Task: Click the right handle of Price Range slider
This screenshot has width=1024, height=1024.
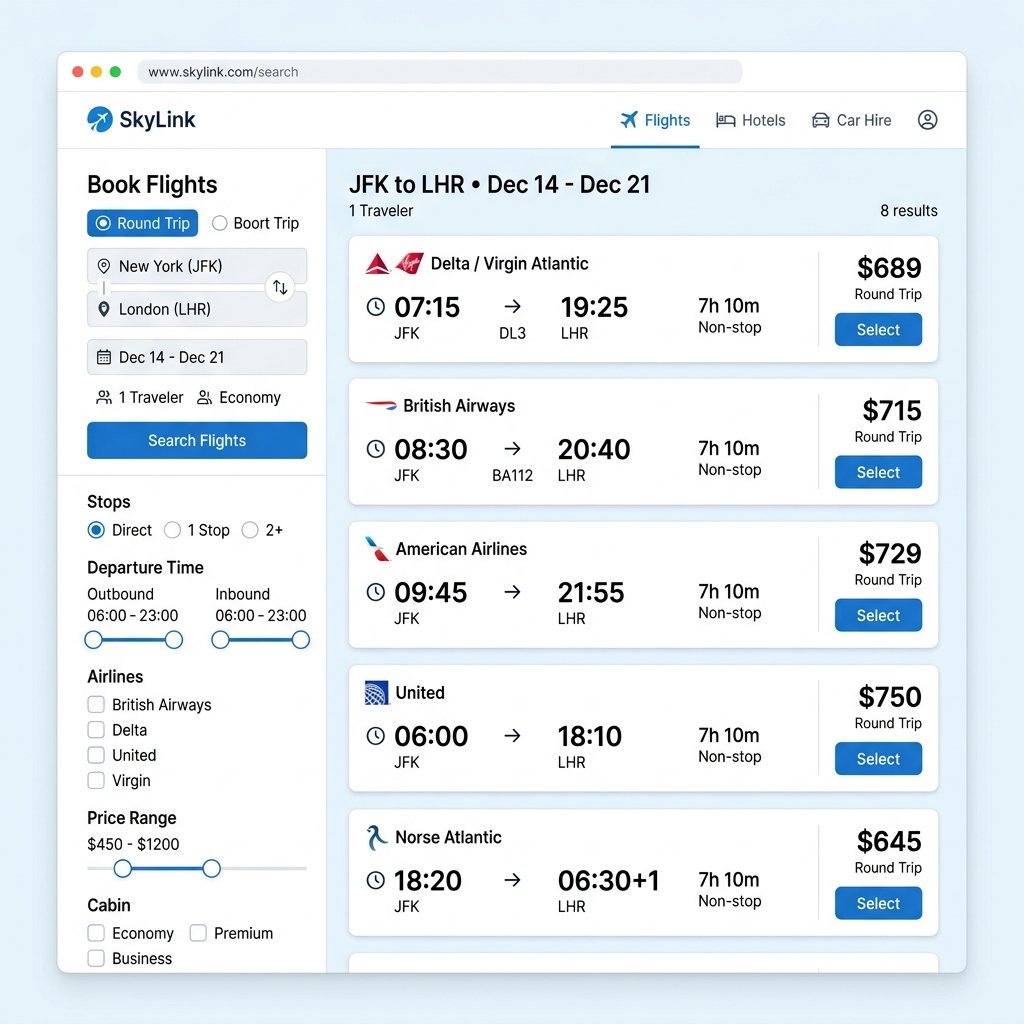Action: coord(212,868)
